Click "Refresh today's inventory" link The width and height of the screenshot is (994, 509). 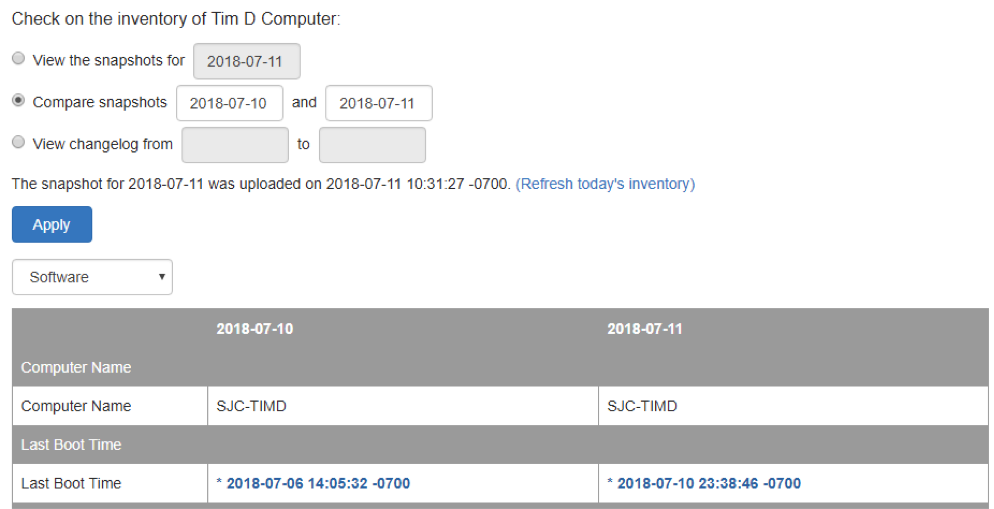point(605,184)
